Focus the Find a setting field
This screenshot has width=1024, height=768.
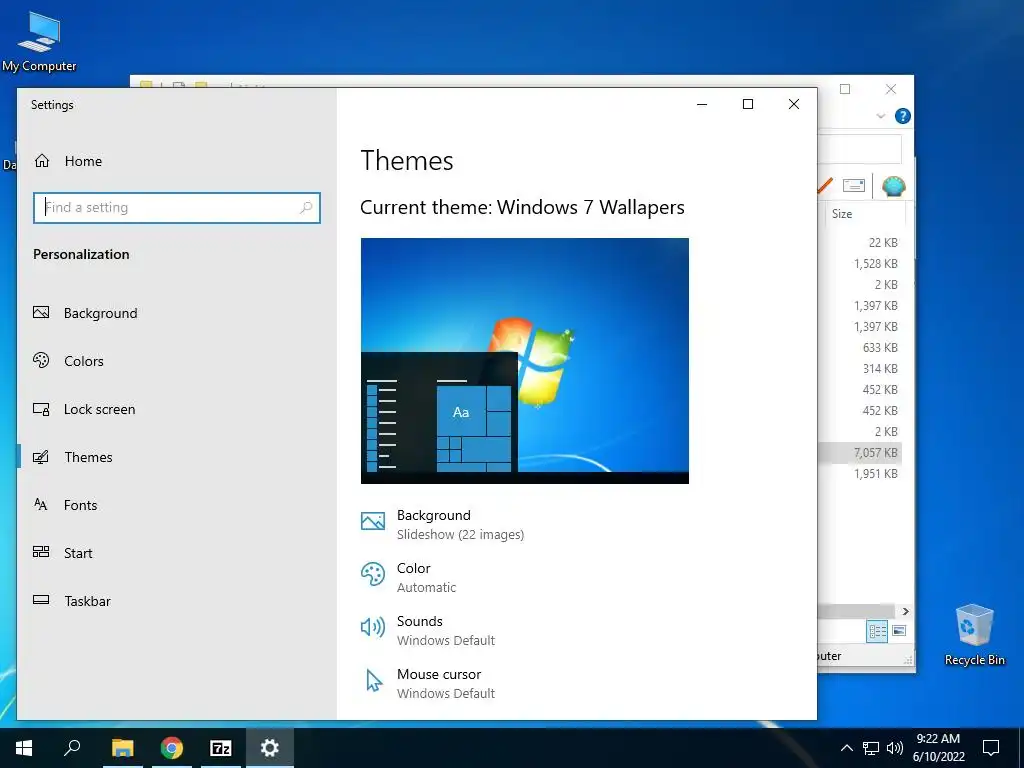176,208
